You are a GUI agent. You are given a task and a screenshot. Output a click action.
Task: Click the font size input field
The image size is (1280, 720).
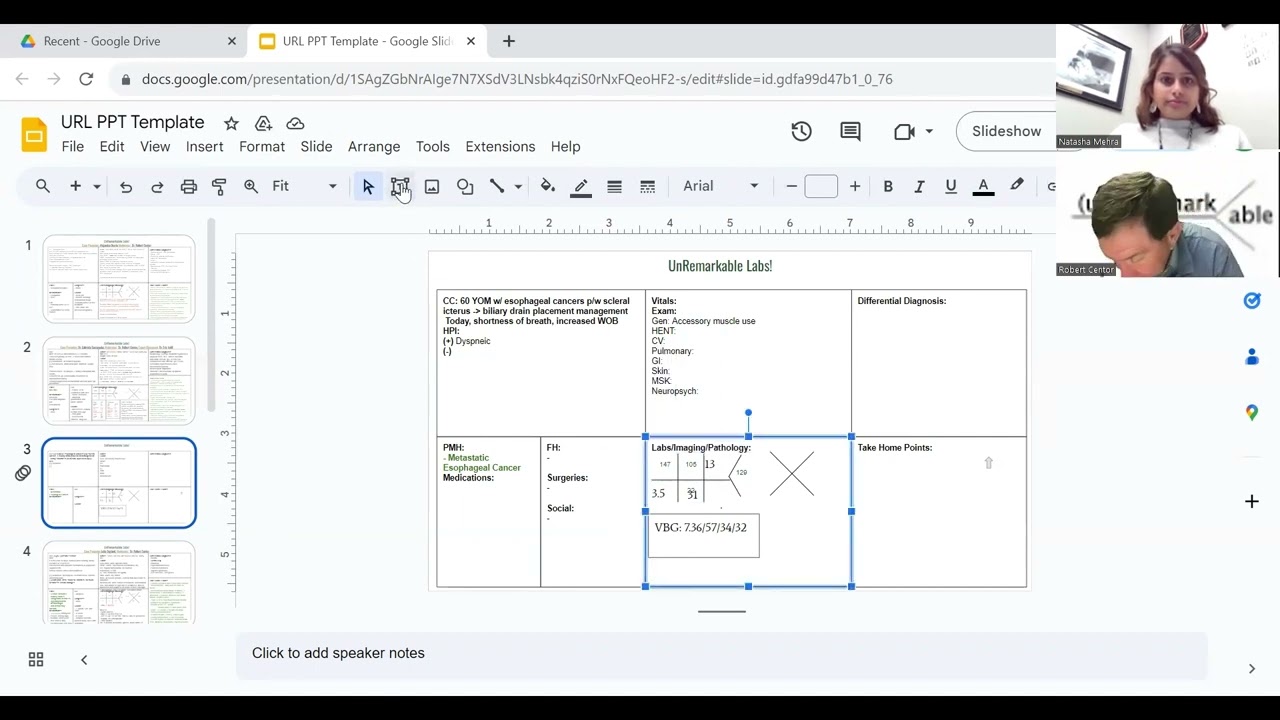pyautogui.click(x=821, y=186)
